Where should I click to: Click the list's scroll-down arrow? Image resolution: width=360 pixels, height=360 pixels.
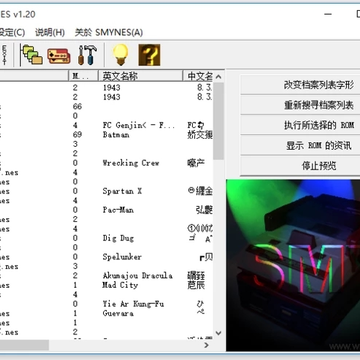coord(218,333)
